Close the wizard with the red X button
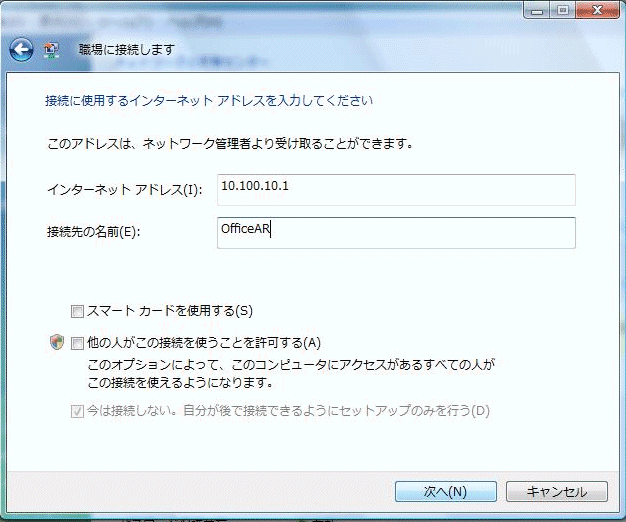 click(597, 10)
